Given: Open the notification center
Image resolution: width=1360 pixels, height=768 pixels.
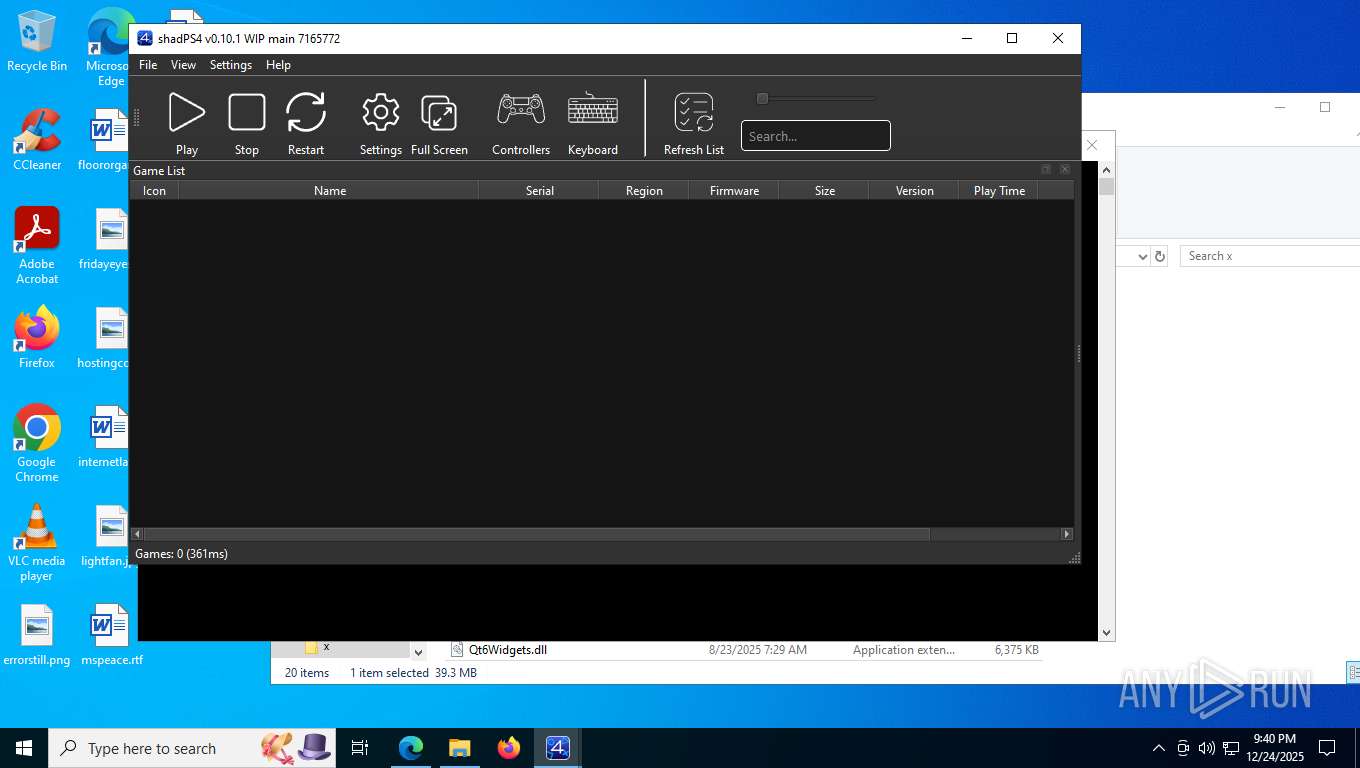Looking at the screenshot, I should (1327, 748).
